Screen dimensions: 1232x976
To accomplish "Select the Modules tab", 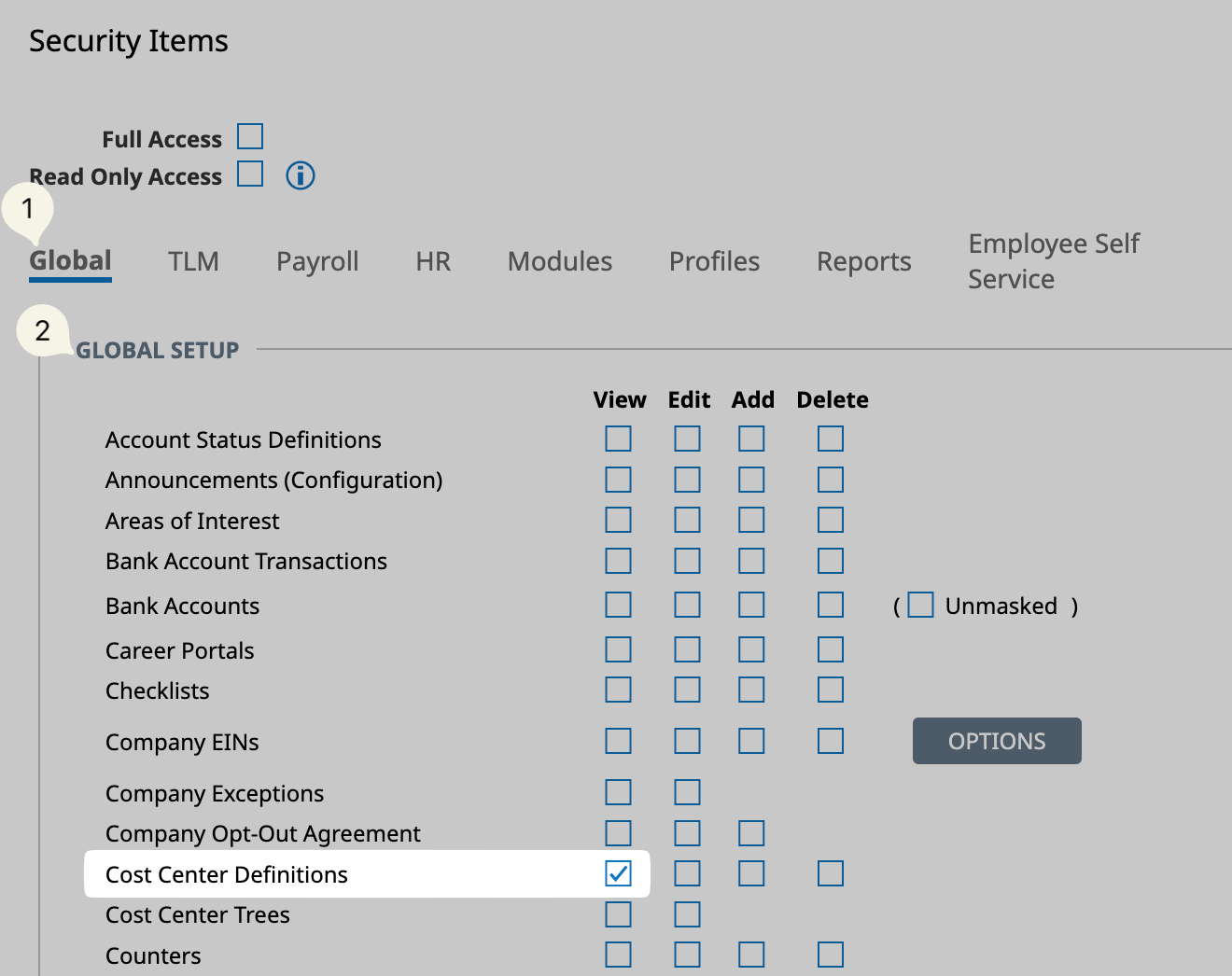I will [x=560, y=261].
